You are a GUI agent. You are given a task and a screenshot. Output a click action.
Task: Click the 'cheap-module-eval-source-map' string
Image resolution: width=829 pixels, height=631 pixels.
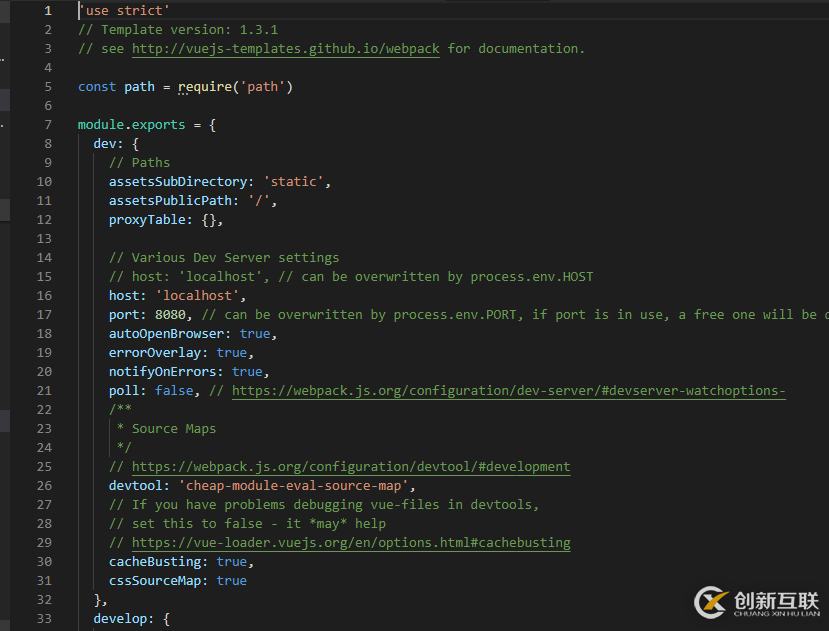click(x=293, y=486)
